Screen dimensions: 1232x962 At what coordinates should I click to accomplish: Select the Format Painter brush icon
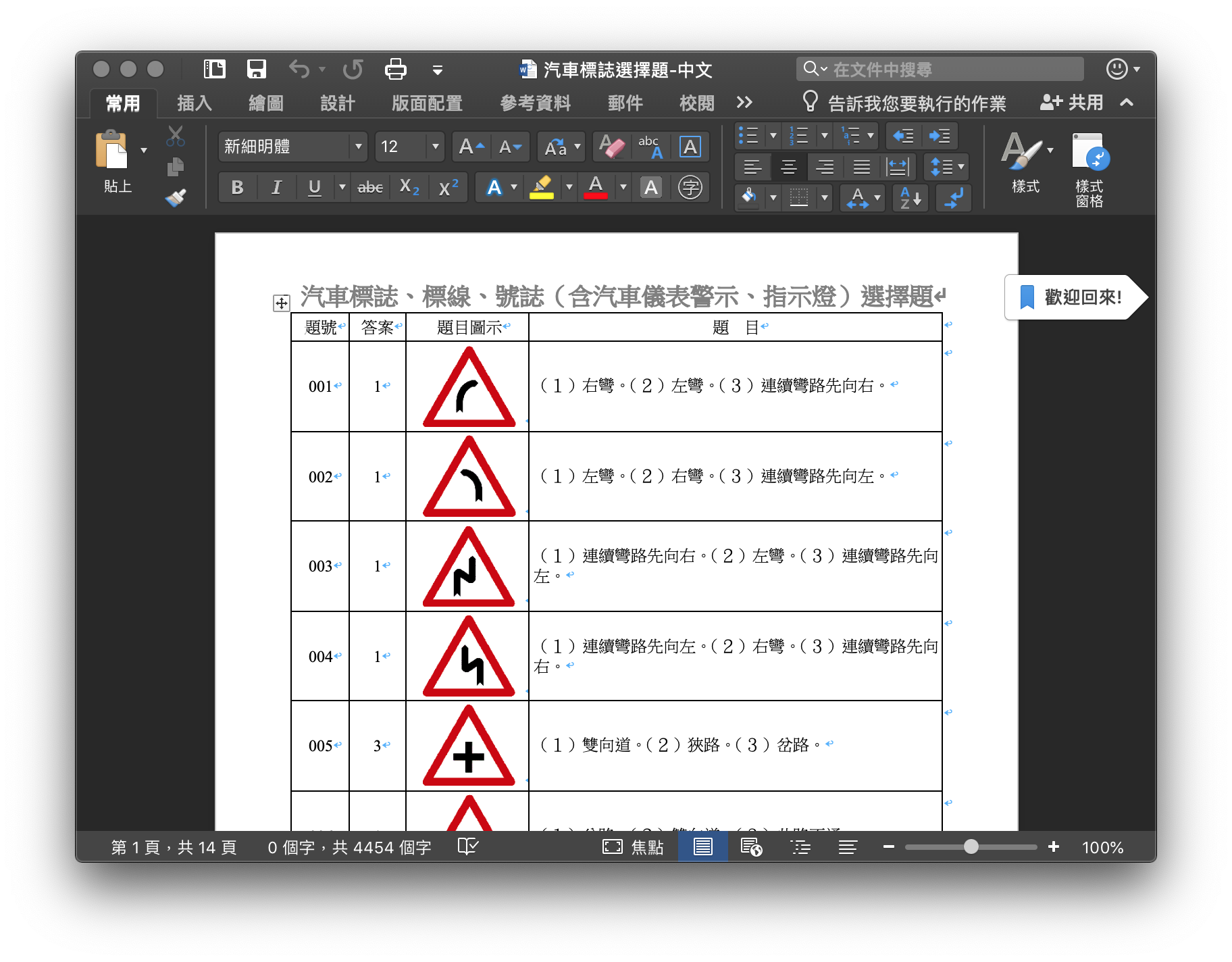point(176,197)
